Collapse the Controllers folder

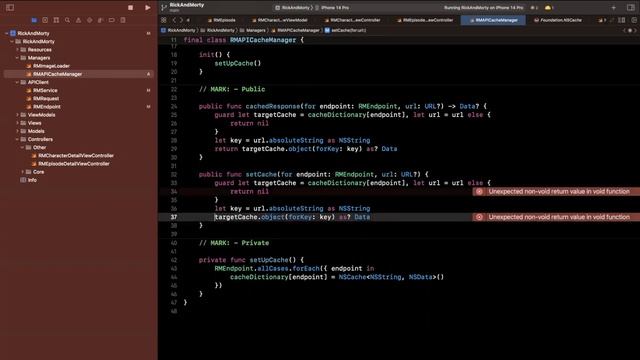17,139
